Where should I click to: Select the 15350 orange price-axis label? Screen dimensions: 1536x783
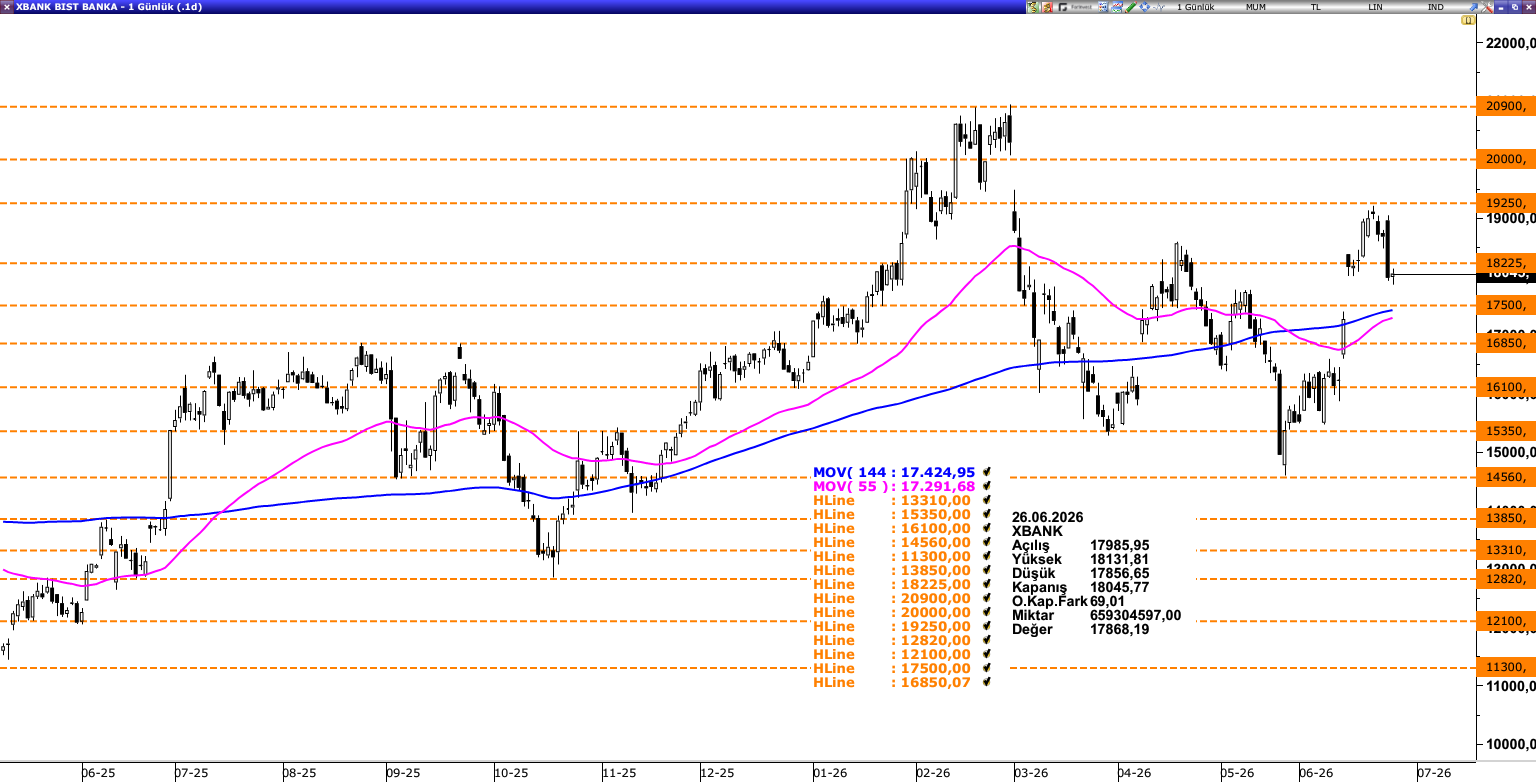[x=1506, y=431]
